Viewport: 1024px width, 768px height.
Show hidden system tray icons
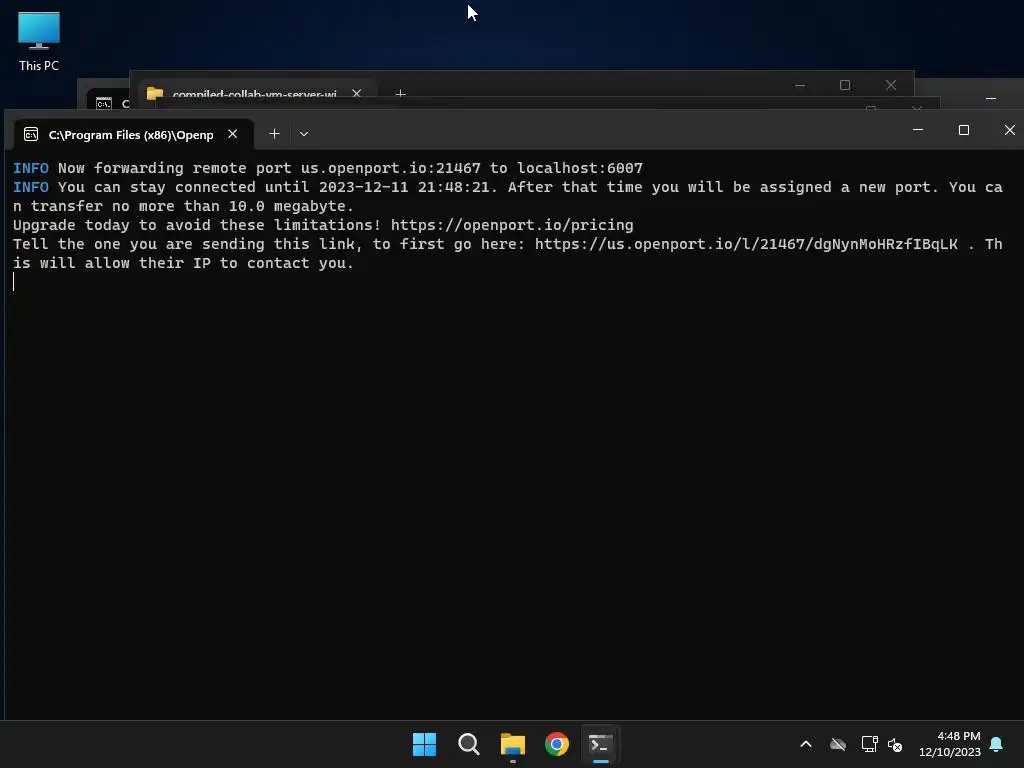(x=806, y=744)
